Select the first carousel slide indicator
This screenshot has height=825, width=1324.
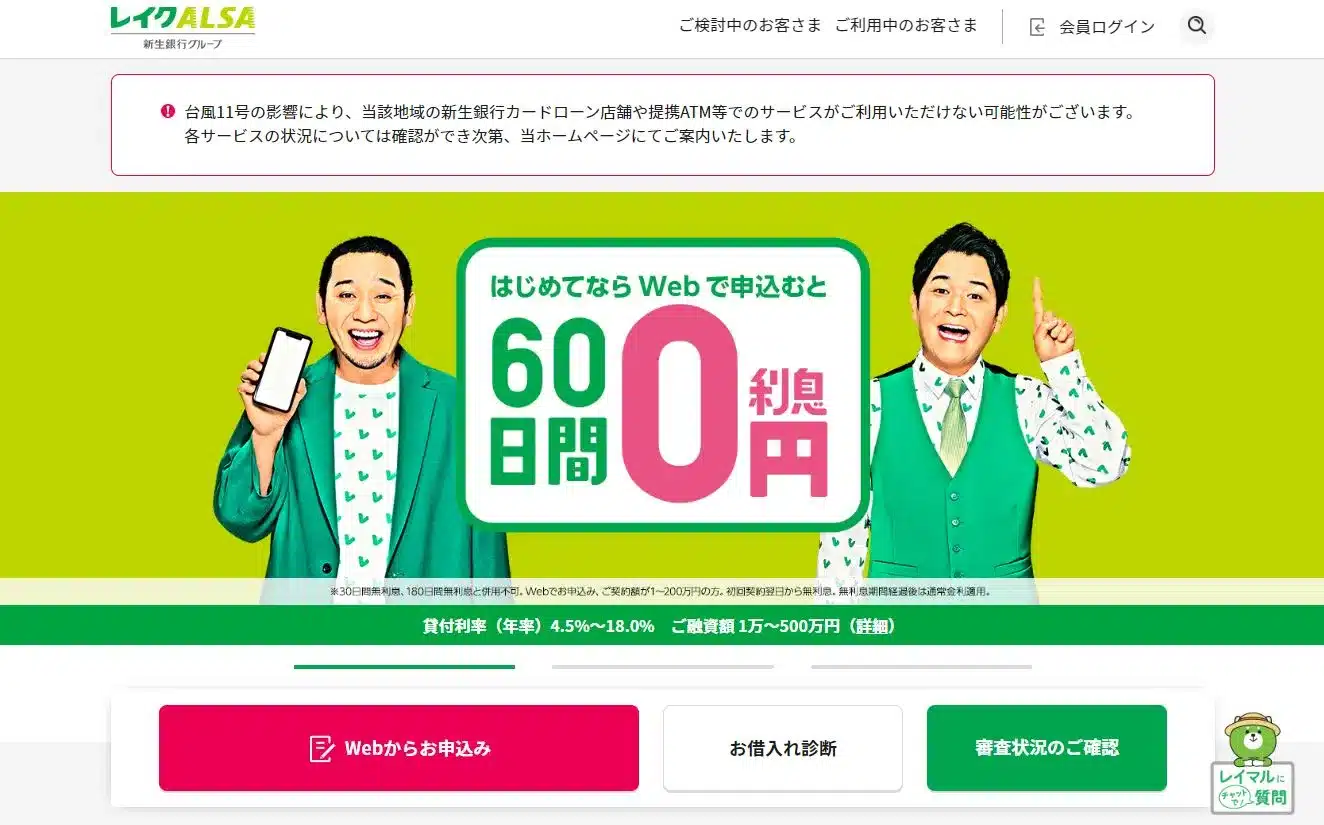tap(404, 666)
